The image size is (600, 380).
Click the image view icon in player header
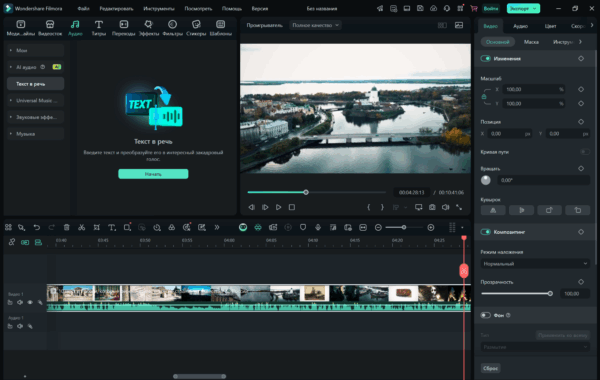pyautogui.click(x=459, y=25)
